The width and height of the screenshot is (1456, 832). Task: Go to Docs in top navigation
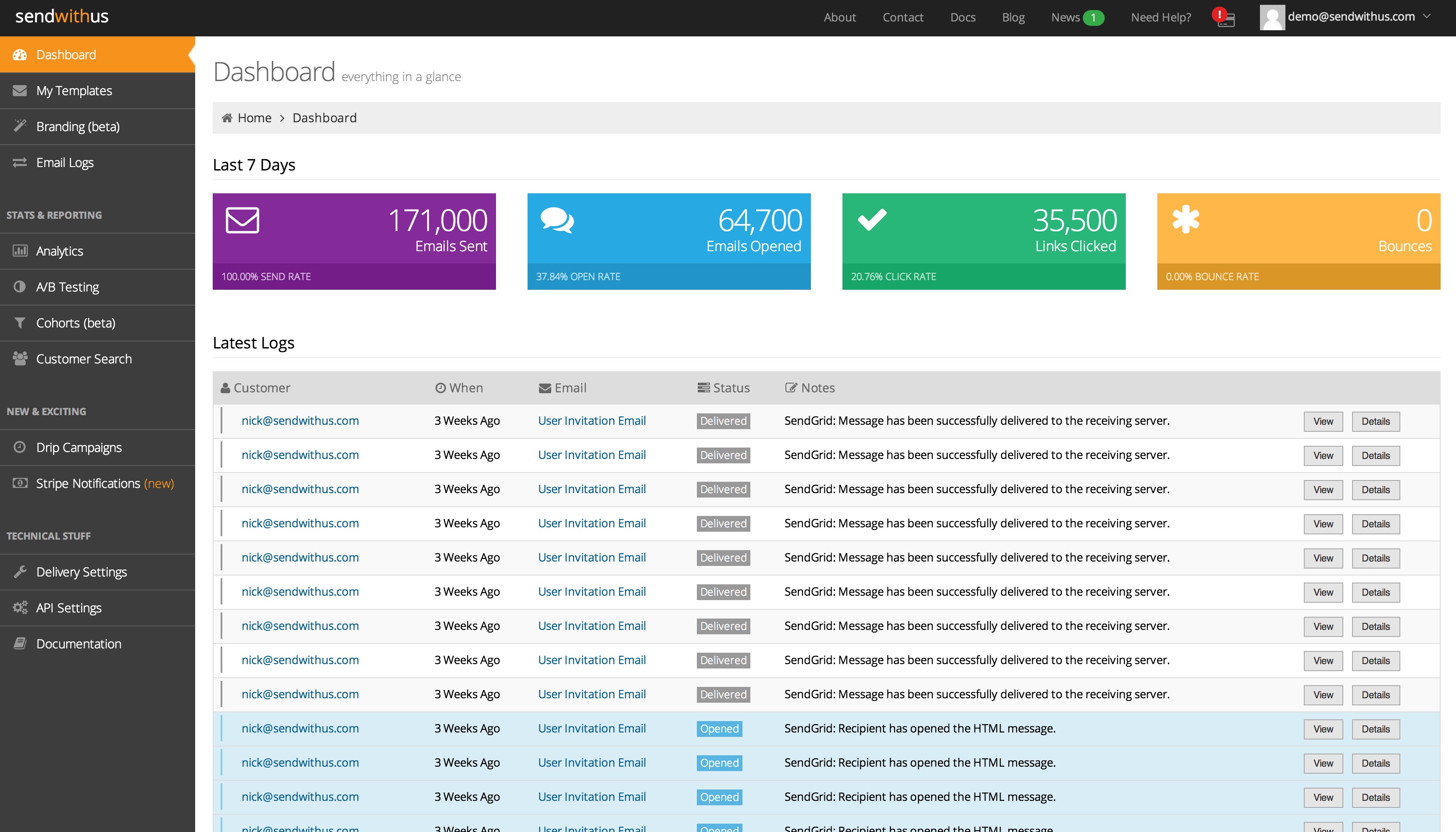[963, 18]
